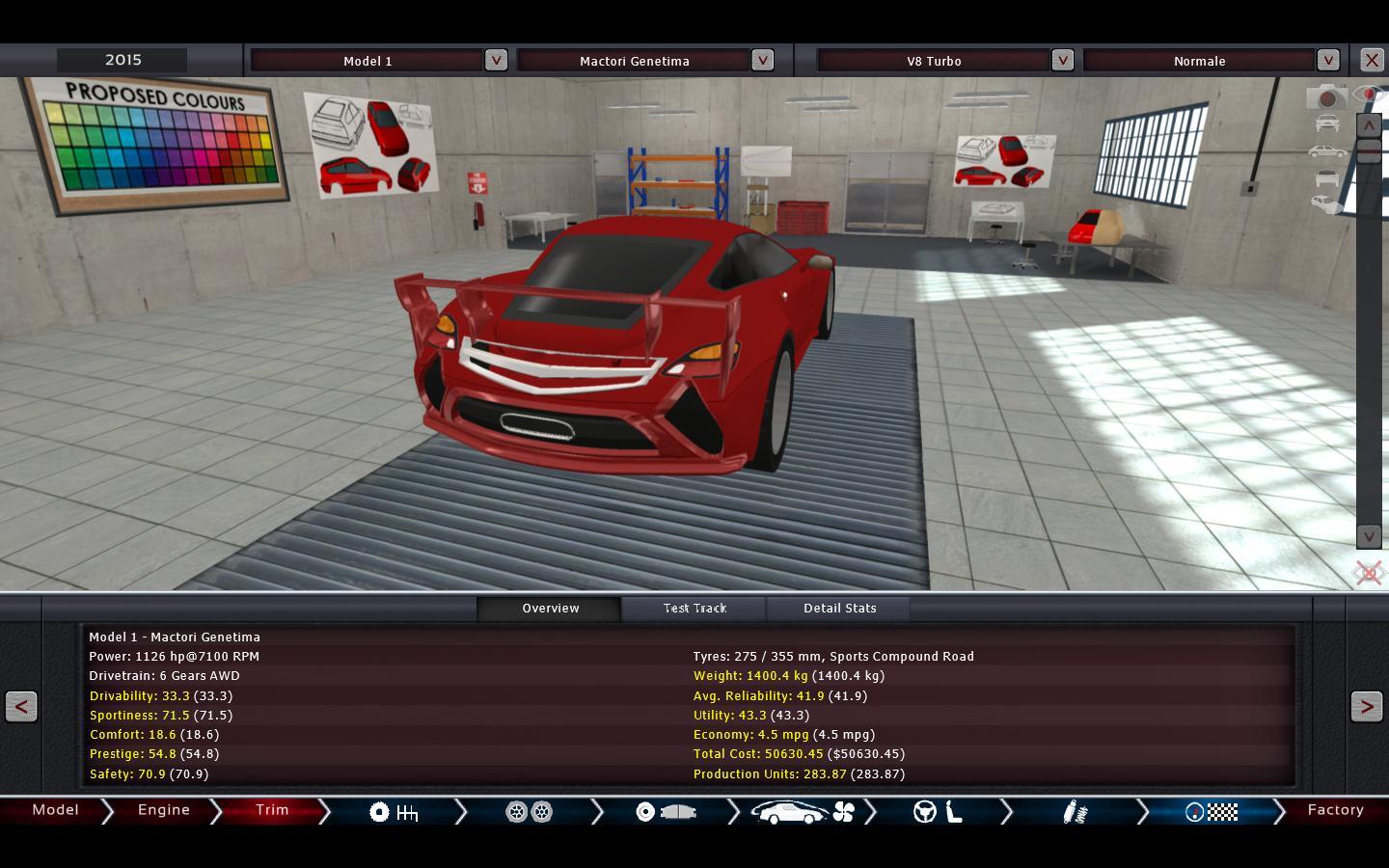The height and width of the screenshot is (868, 1389).
Task: Switch to rear view car icon
Action: coord(1327,178)
